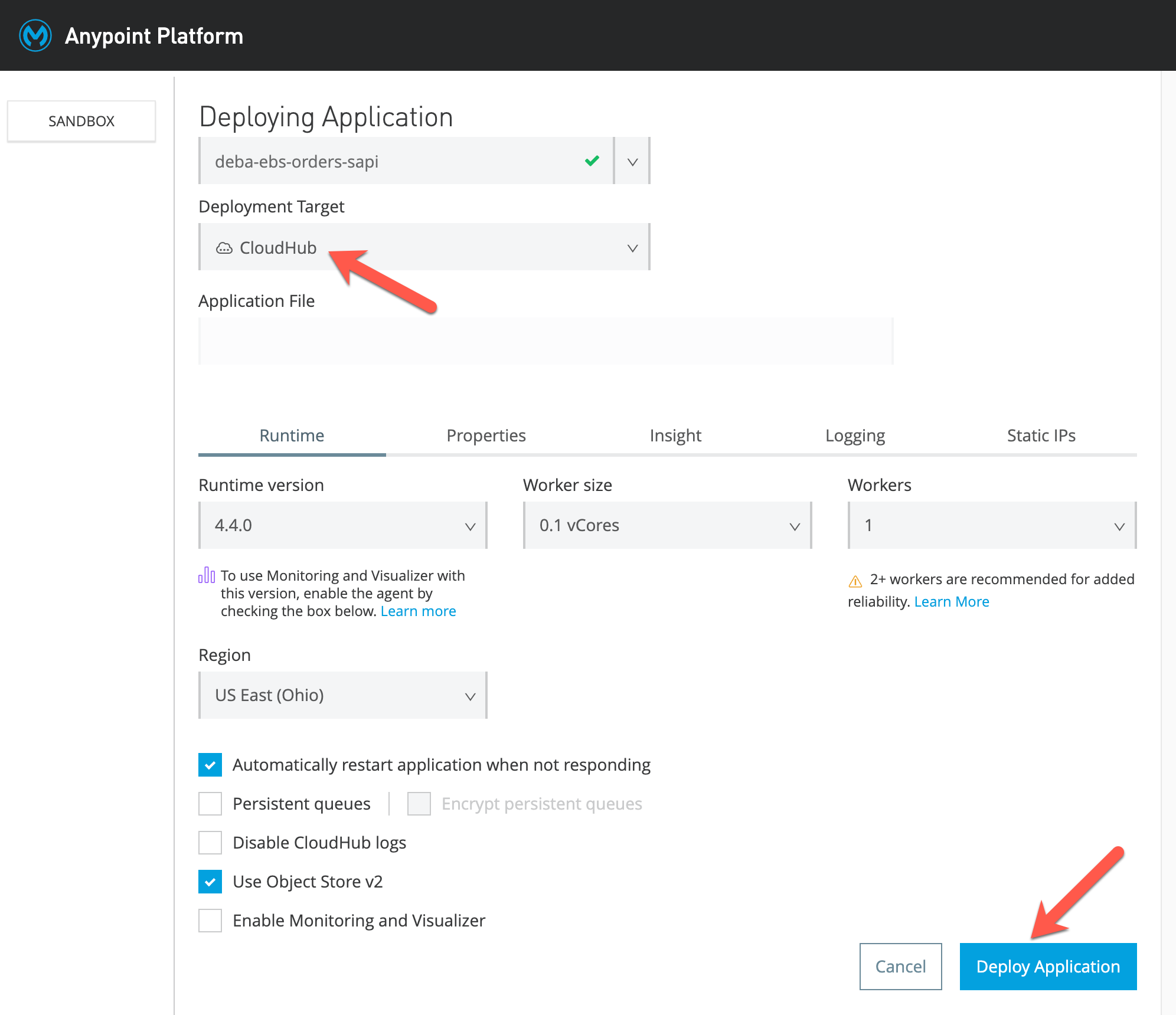This screenshot has width=1176, height=1015.
Task: Click the Region label
Action: pyautogui.click(x=225, y=655)
